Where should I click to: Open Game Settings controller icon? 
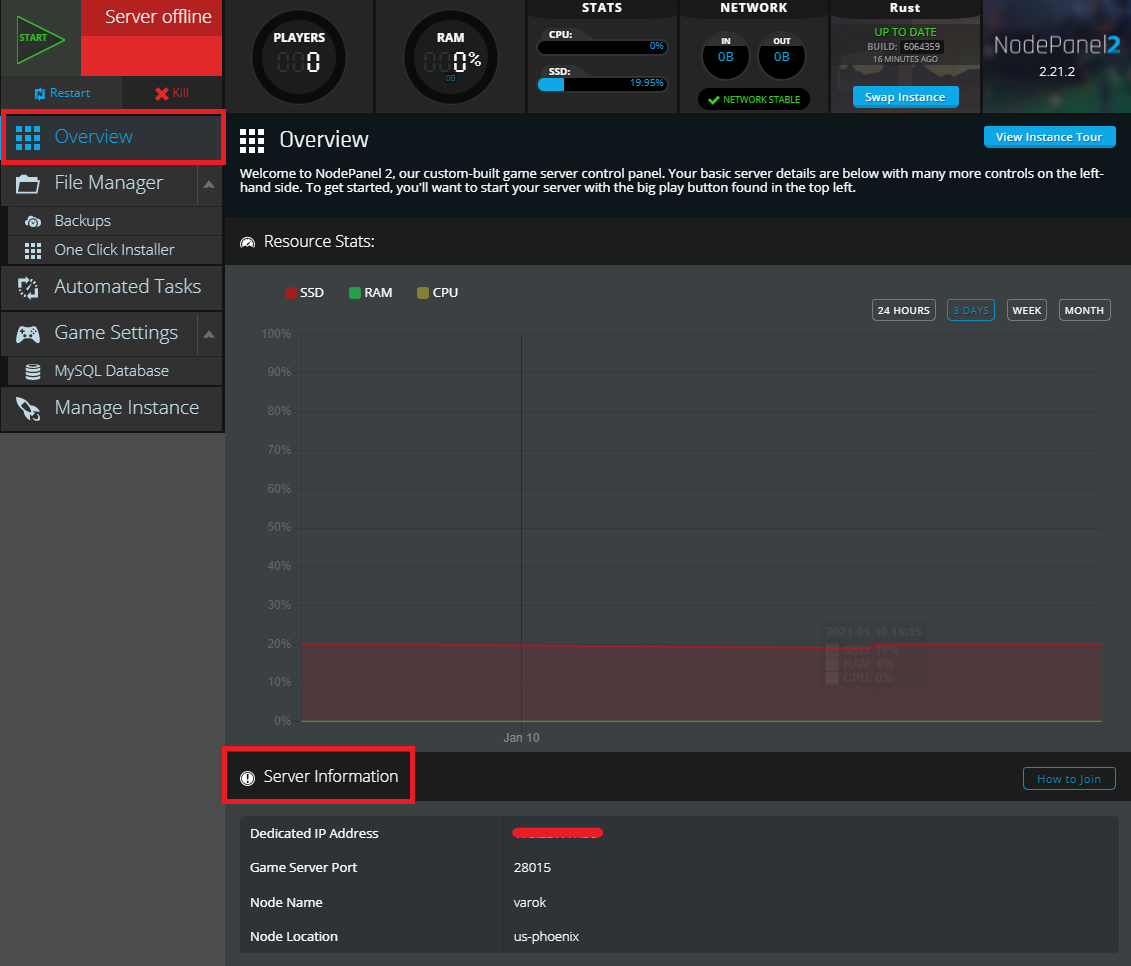28,334
